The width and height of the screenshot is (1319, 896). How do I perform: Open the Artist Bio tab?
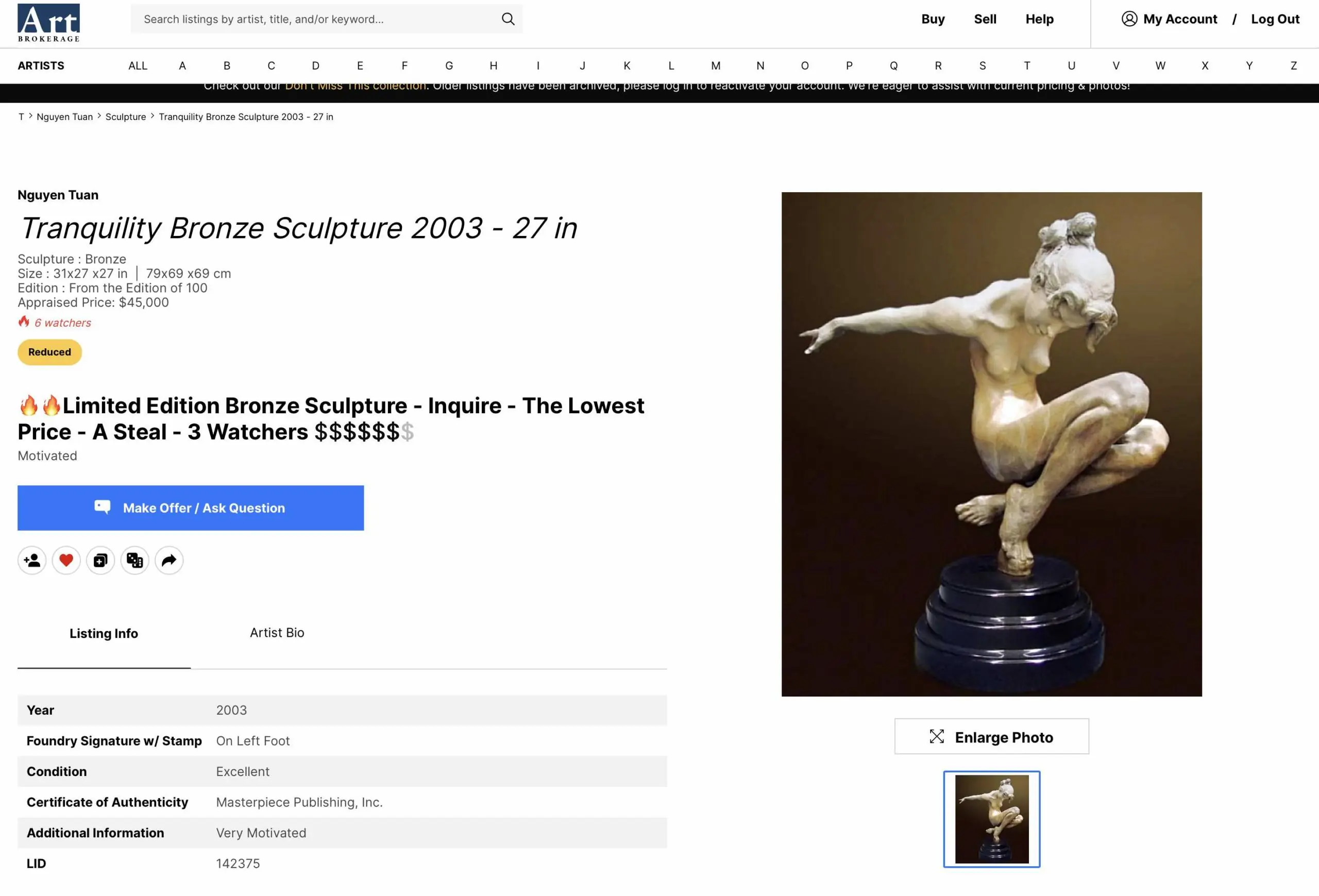277,633
